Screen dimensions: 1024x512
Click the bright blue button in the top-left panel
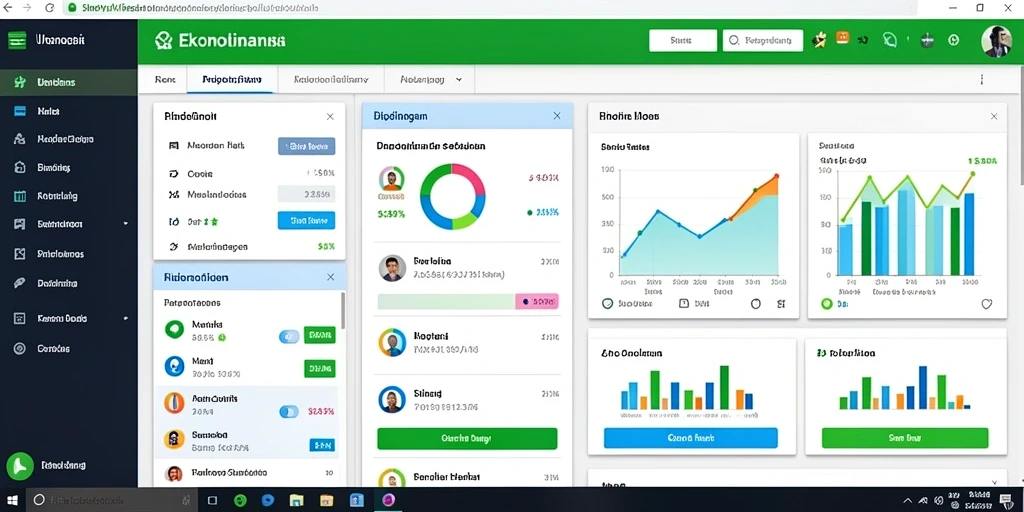[x=306, y=221]
